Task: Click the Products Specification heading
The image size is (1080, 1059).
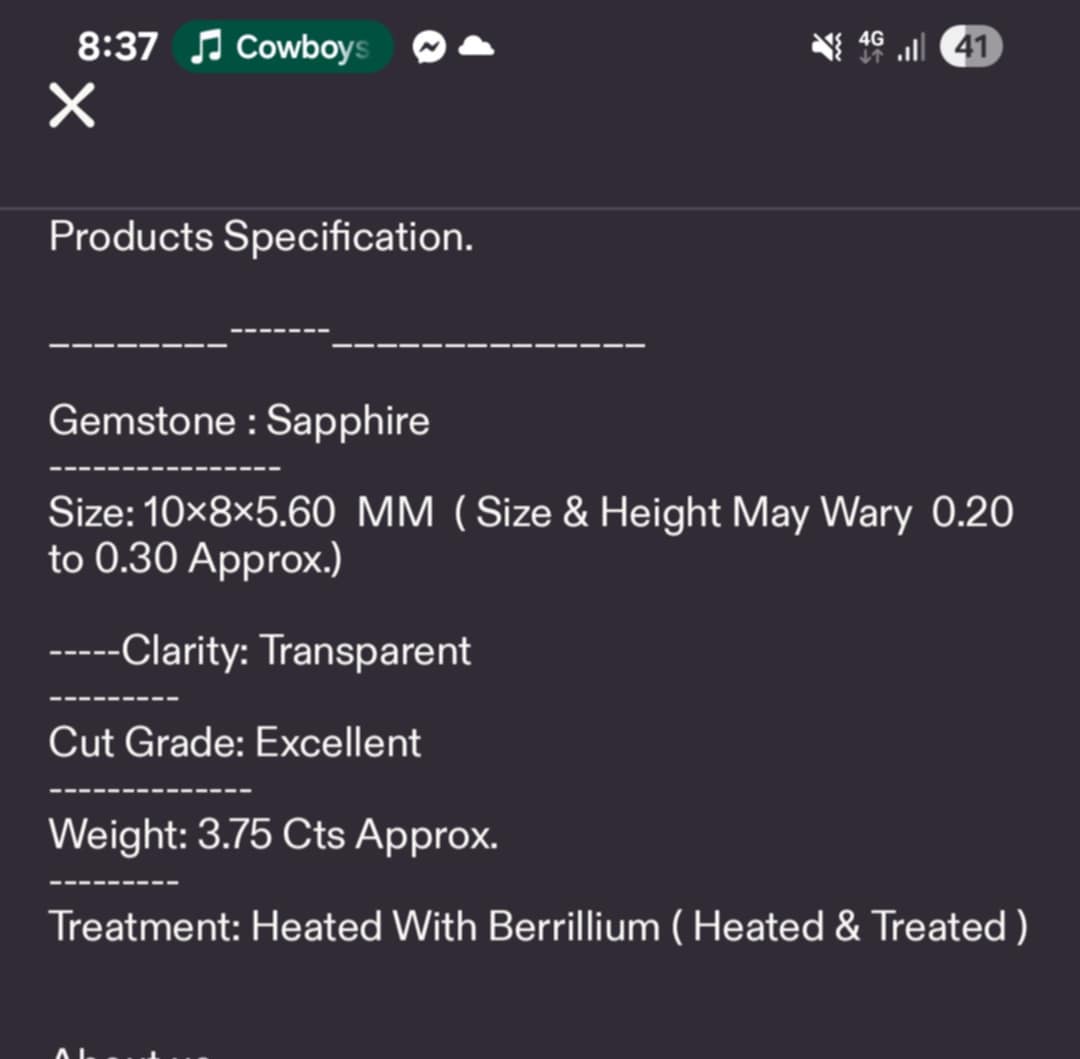Action: [x=261, y=237]
